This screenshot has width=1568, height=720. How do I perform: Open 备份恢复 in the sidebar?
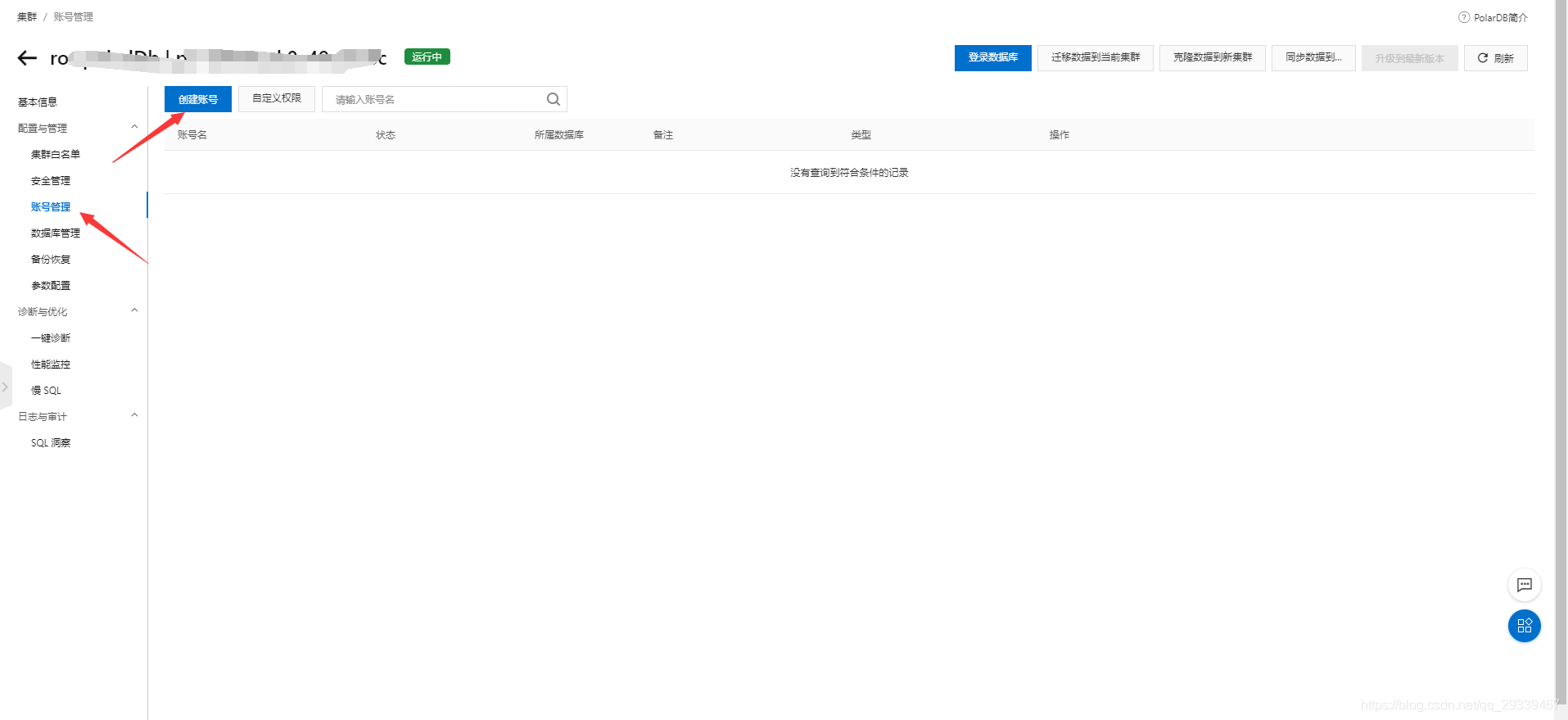(x=51, y=260)
